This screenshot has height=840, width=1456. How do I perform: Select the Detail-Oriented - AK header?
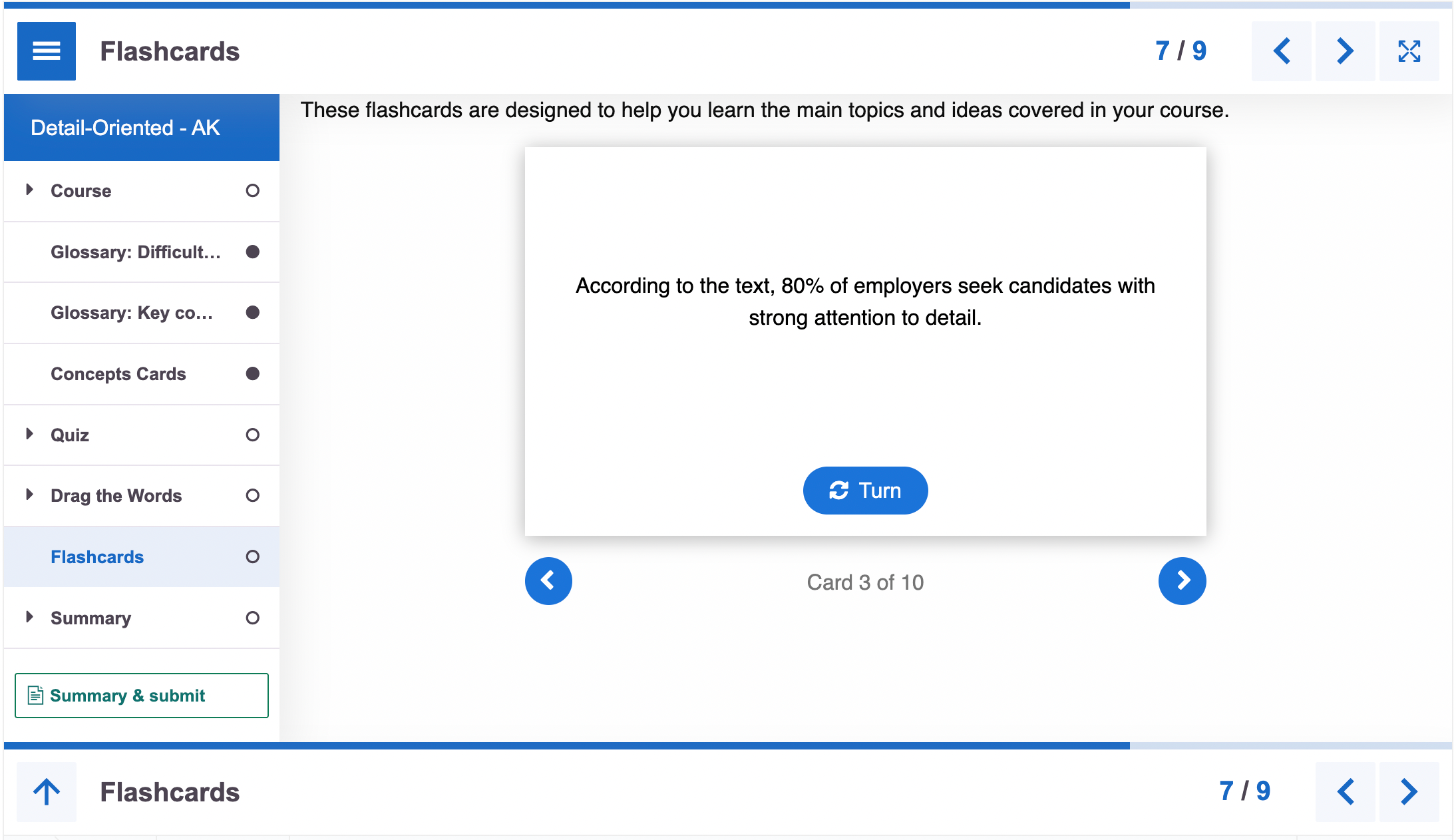pyautogui.click(x=125, y=127)
